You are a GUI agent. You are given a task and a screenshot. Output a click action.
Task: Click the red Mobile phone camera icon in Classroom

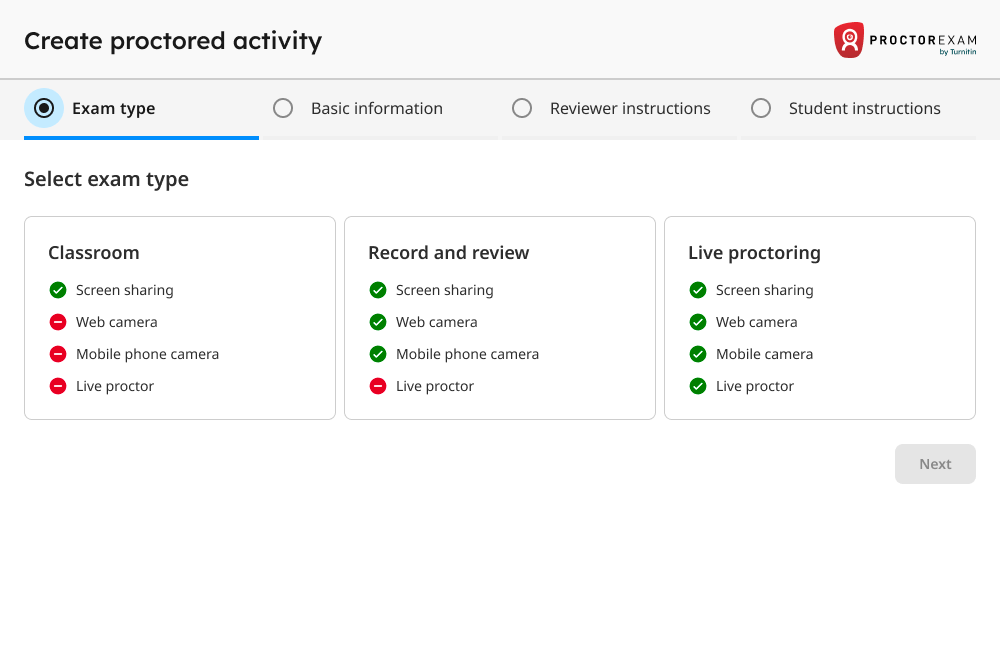(x=58, y=354)
